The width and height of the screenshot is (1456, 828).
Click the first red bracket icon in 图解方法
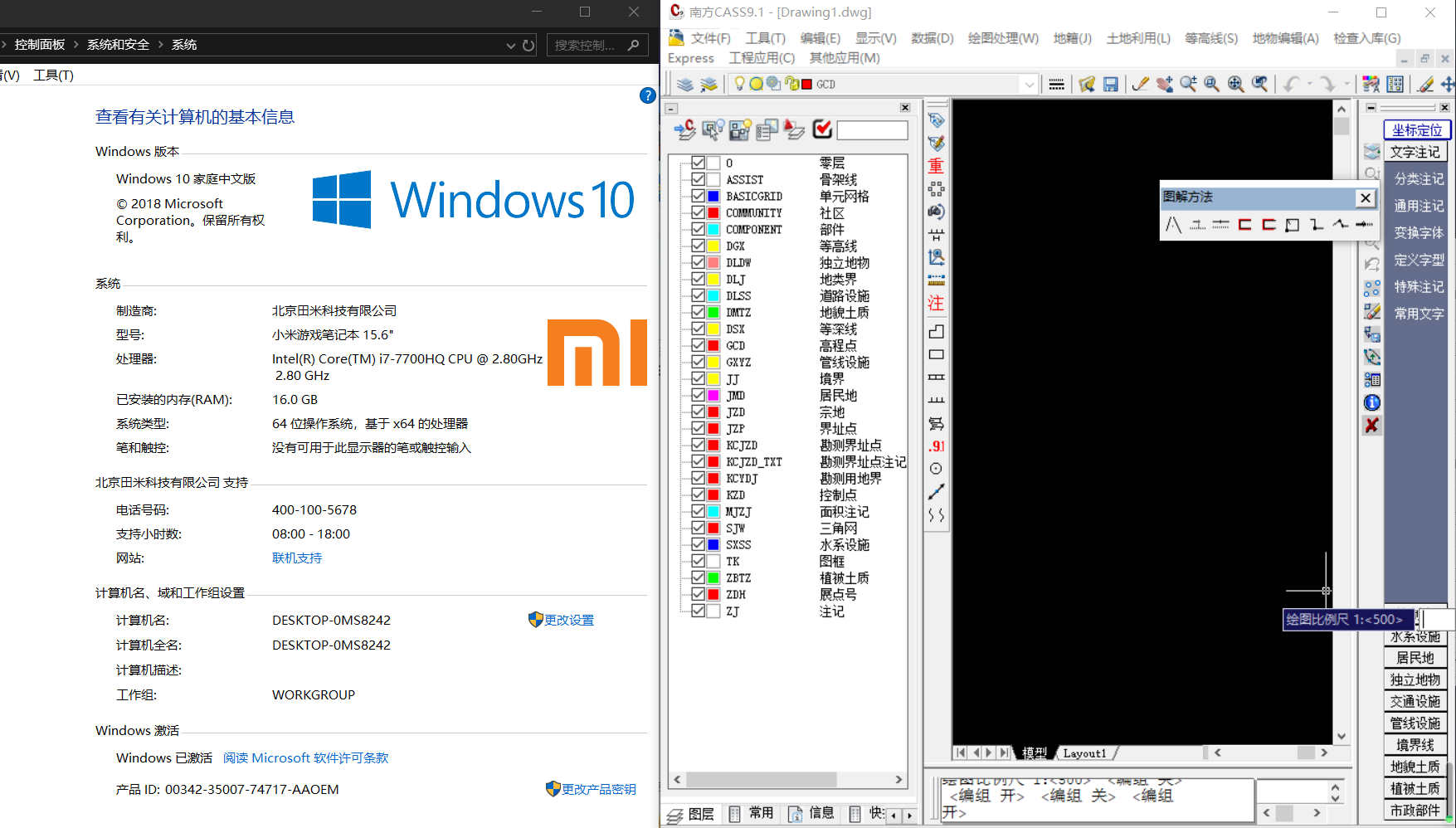point(1244,225)
